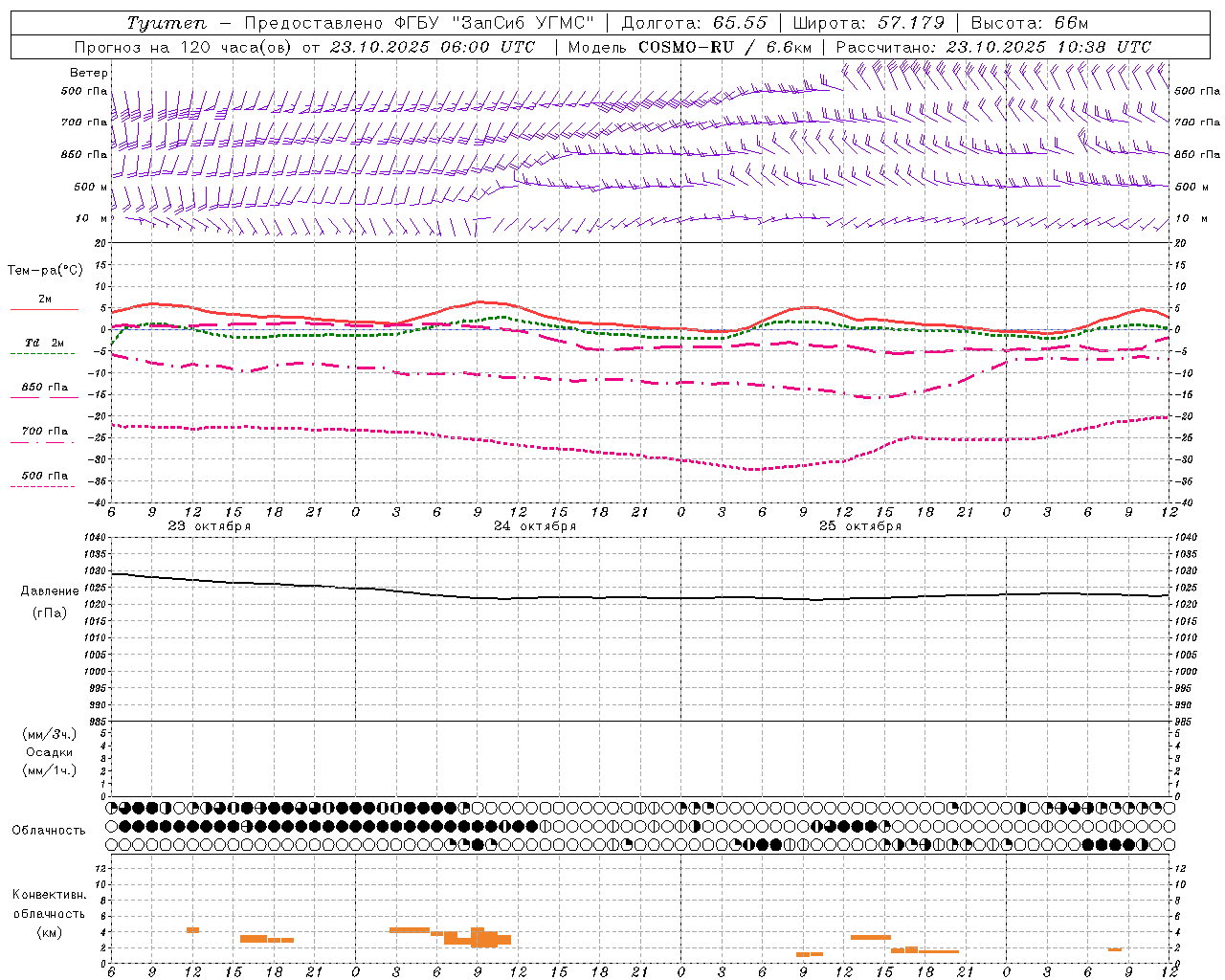Click the "(км)" unit under convective cloudiness
This screenshot has height=980, width=1225.
(x=50, y=932)
